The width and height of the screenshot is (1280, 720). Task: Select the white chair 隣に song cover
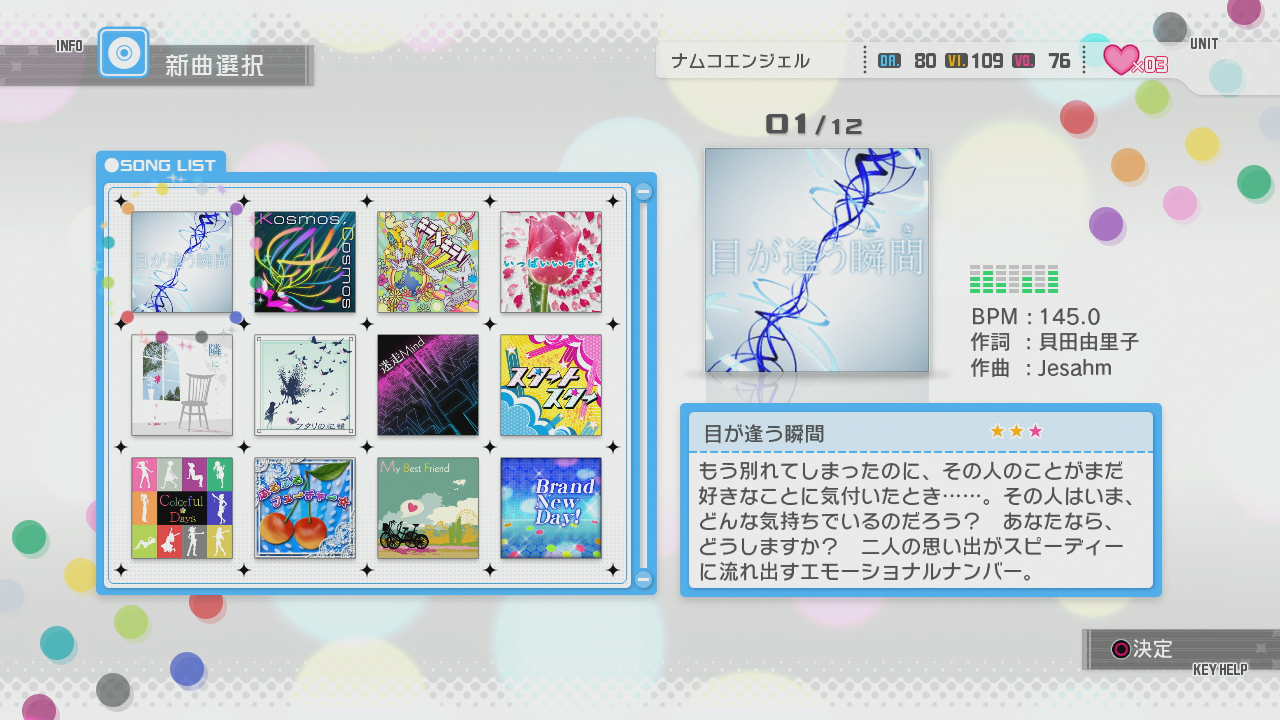coord(182,385)
